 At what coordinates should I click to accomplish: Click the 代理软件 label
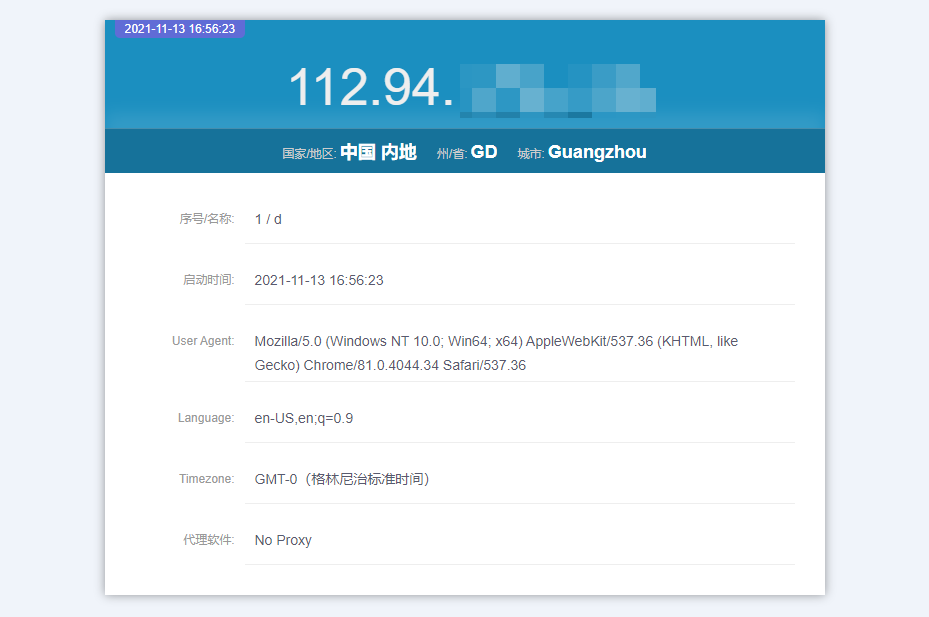tap(209, 539)
